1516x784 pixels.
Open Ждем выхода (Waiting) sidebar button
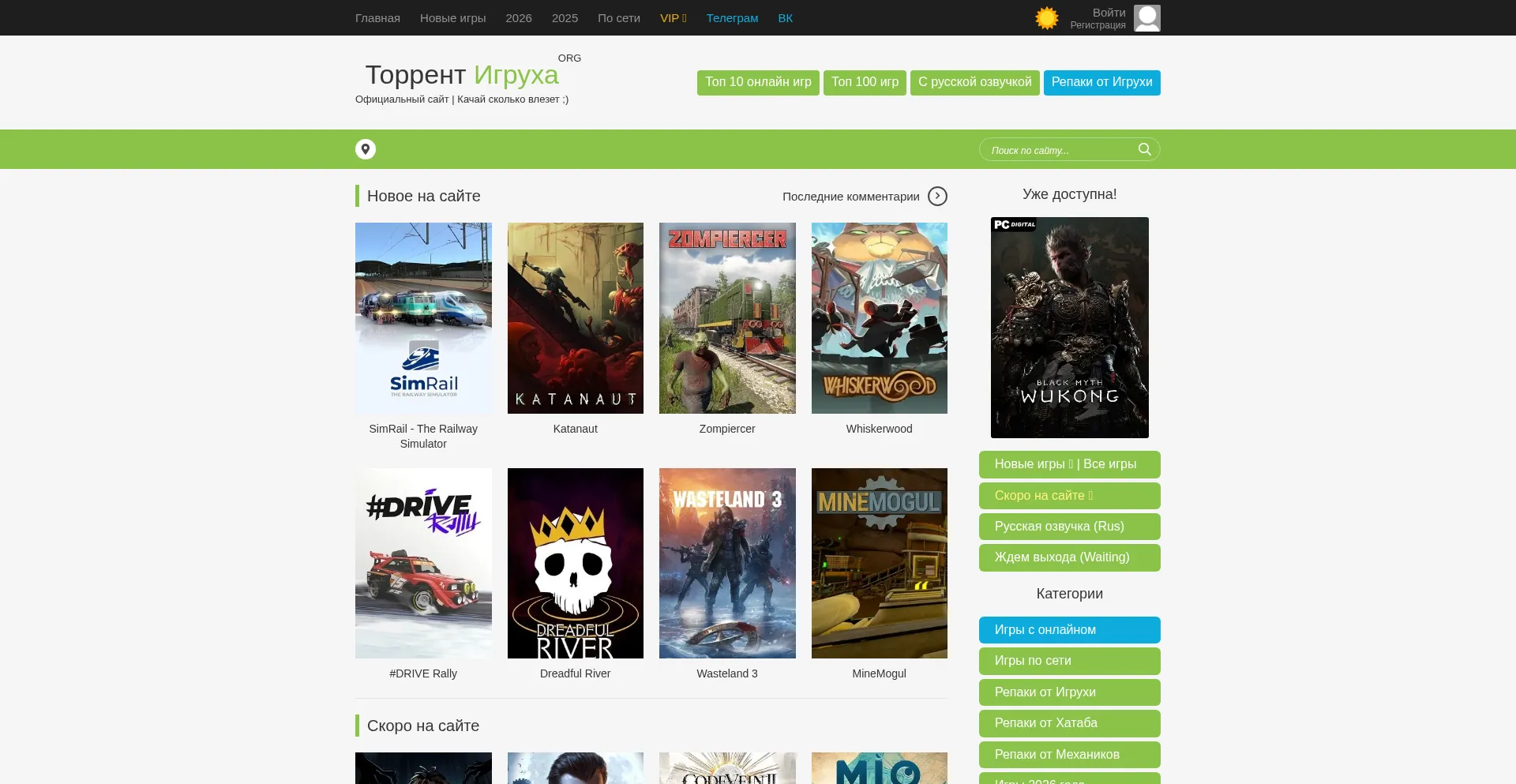click(1070, 557)
